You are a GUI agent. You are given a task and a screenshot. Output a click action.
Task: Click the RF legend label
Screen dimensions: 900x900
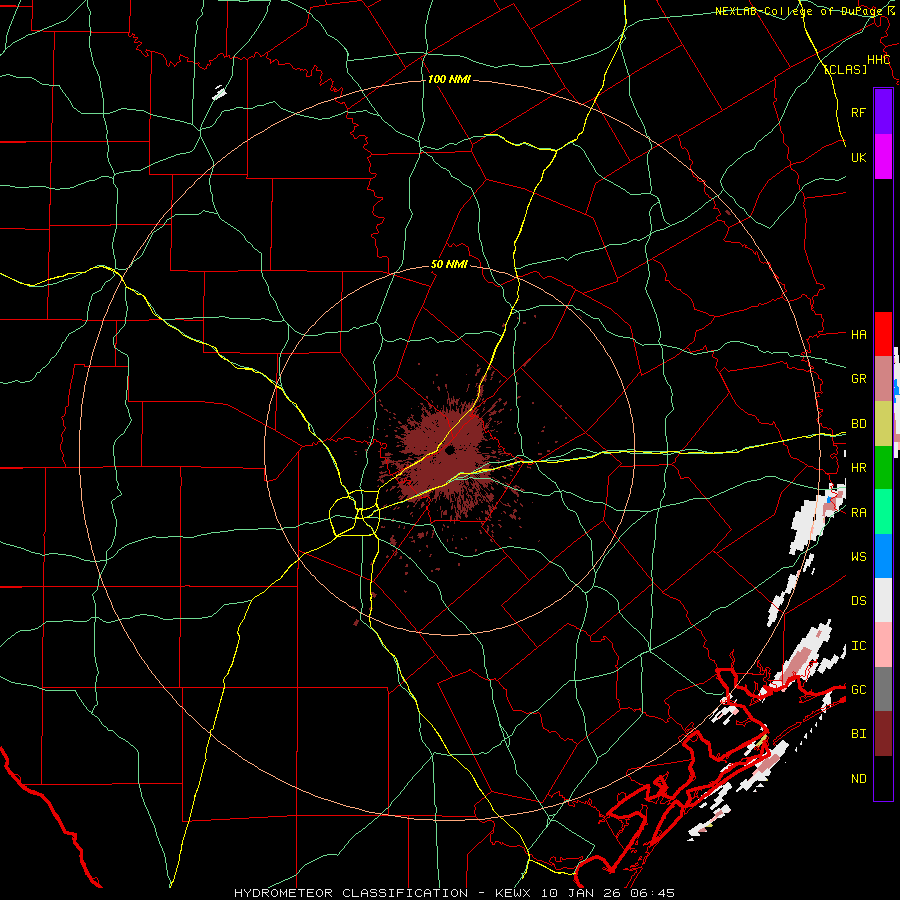point(858,112)
